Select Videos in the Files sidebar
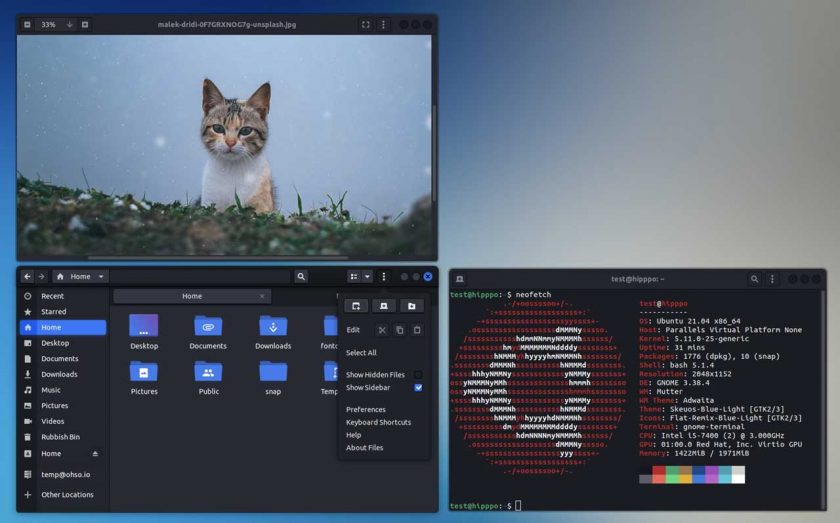Image resolution: width=840 pixels, height=523 pixels. pyautogui.click(x=63, y=421)
